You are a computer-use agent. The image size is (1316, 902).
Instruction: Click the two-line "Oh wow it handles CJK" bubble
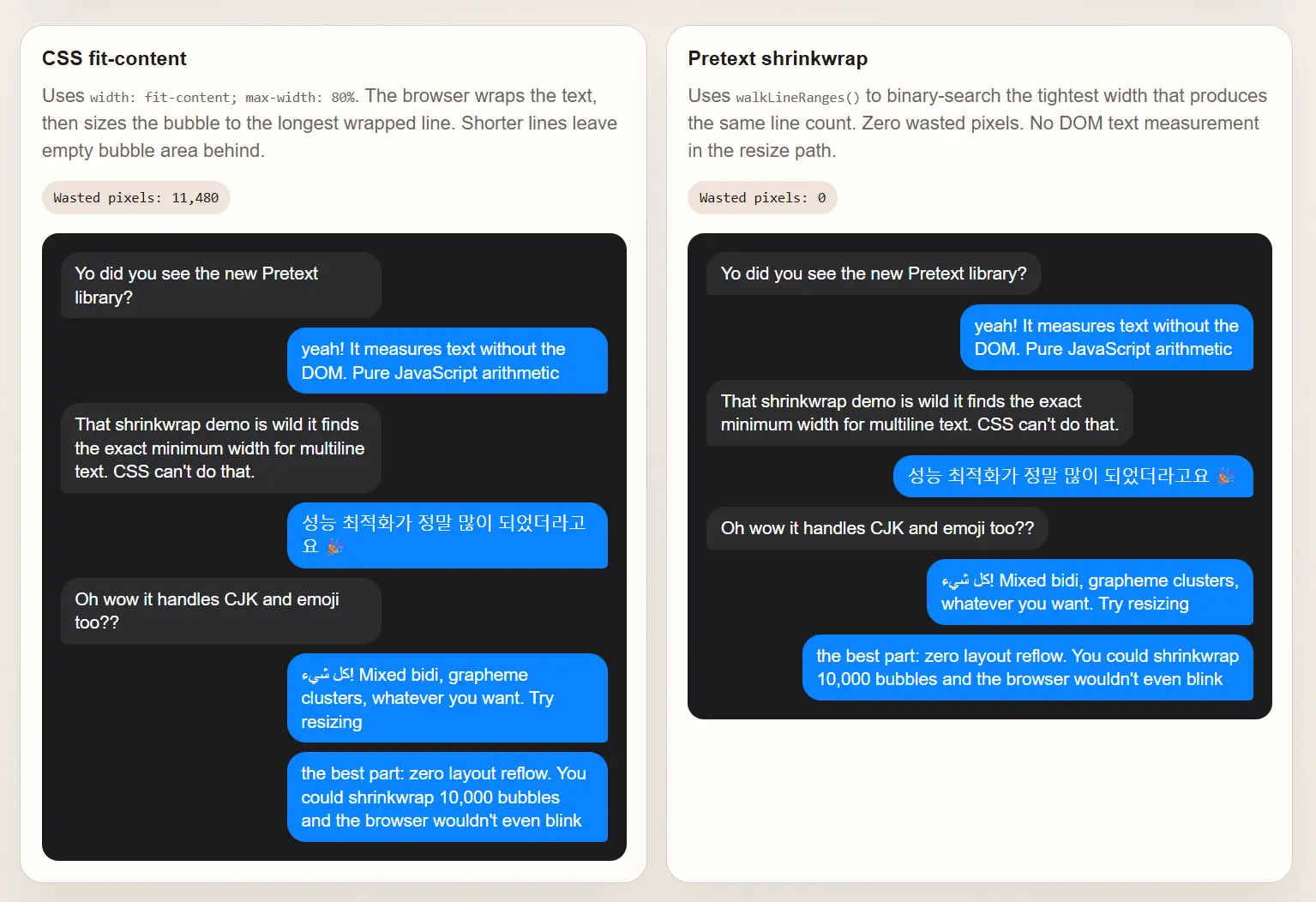220,610
